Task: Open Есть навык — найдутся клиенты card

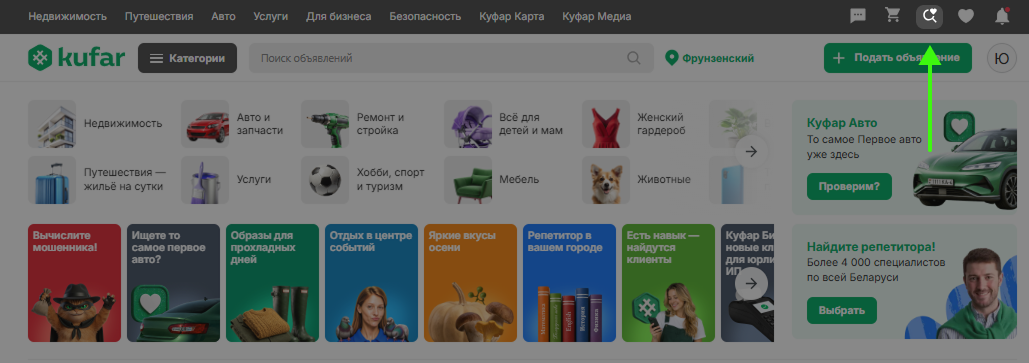Action: [x=669, y=283]
